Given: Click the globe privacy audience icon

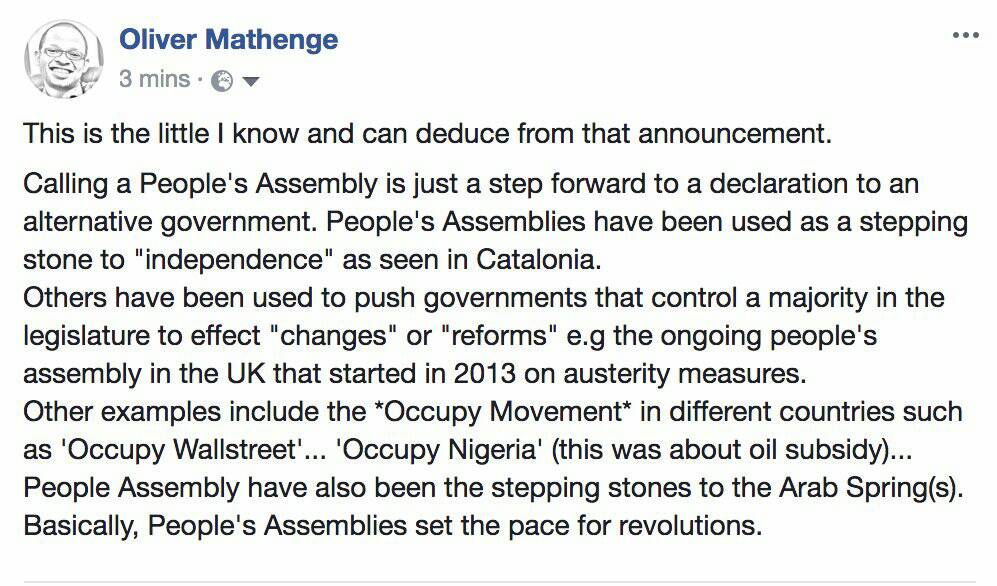Looking at the screenshot, I should click(x=223, y=82).
